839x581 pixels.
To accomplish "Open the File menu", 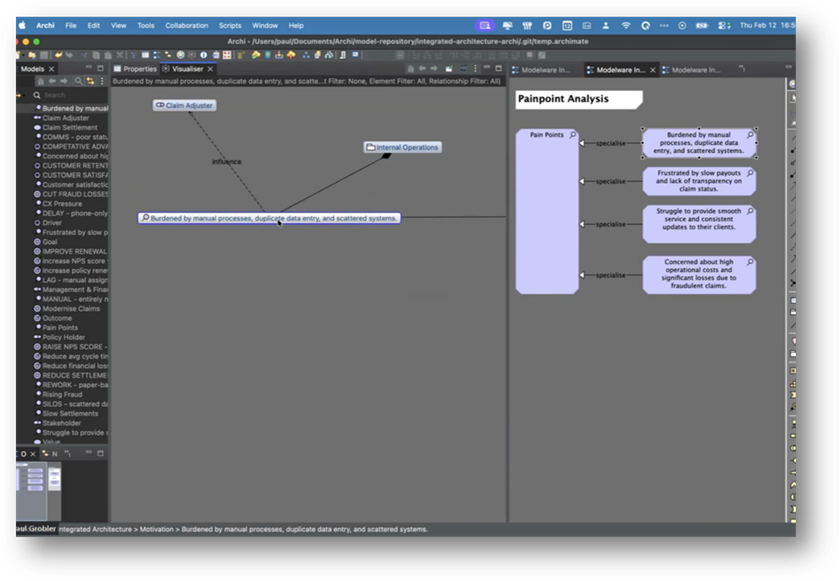I will click(x=71, y=26).
